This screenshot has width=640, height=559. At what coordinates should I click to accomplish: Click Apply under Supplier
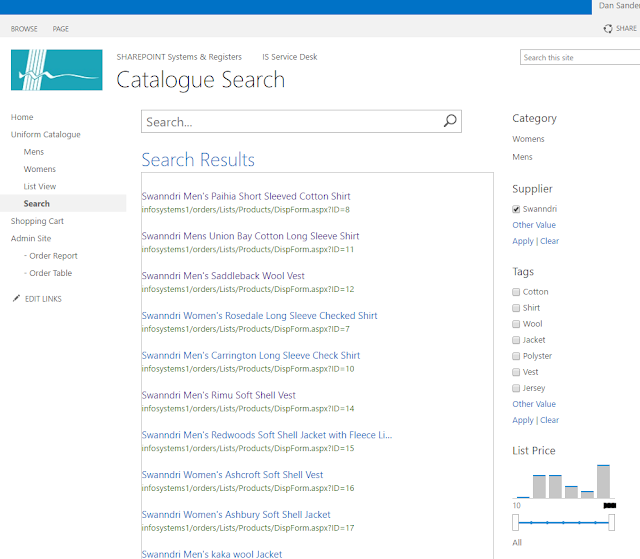(523, 241)
